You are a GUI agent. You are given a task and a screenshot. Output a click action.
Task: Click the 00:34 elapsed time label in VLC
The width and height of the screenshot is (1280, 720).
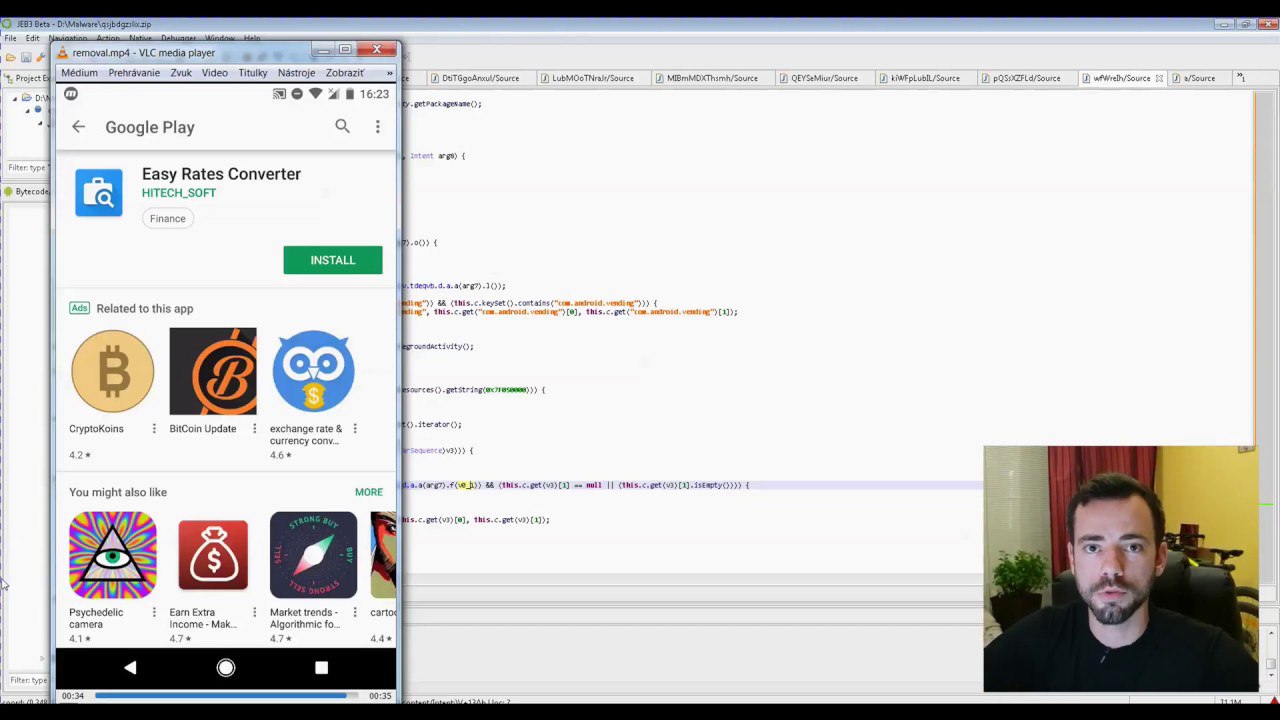72,695
